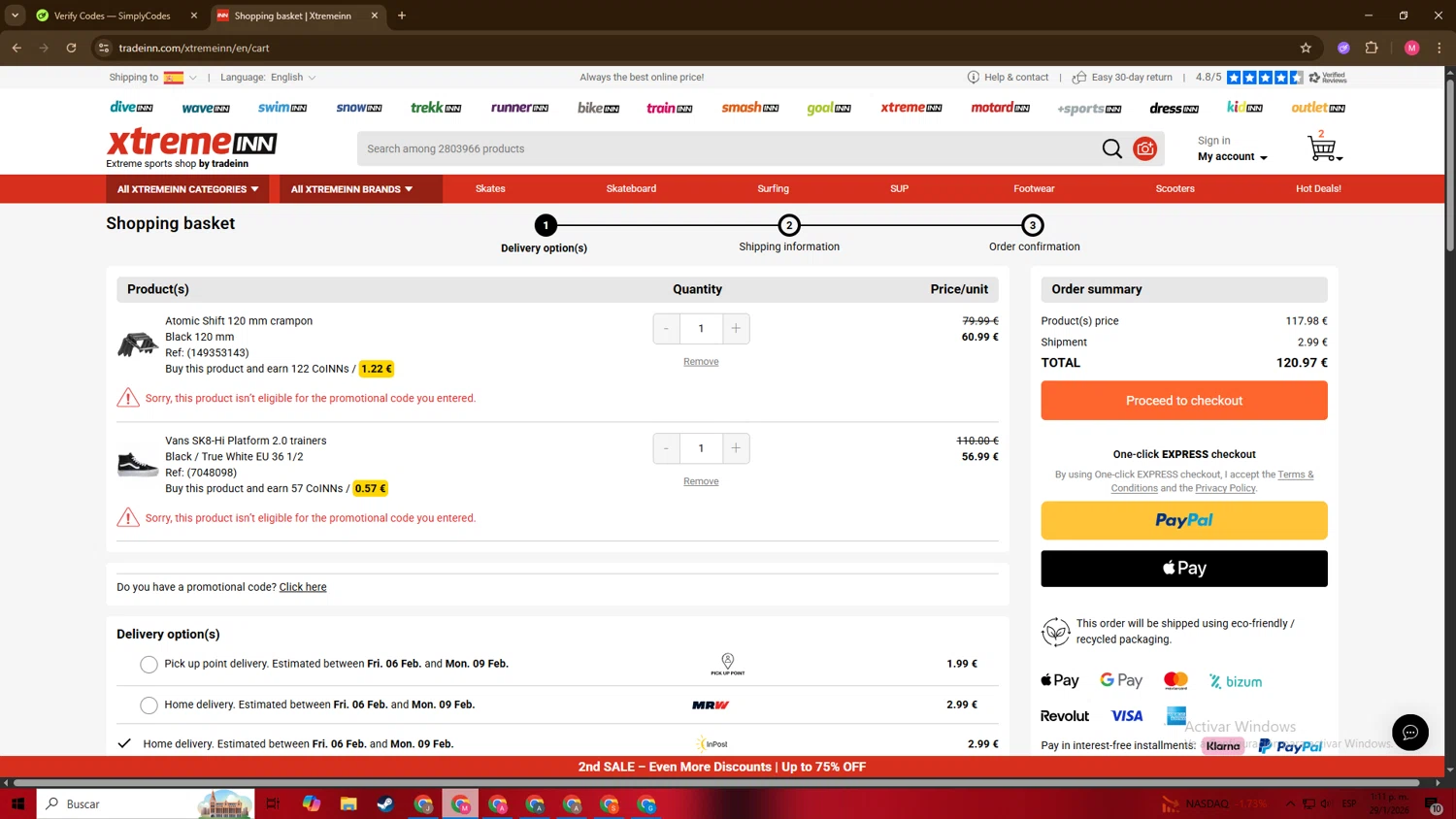This screenshot has height=819, width=1456.
Task: Decrease Vans SK8-Hi trainers quantity
Action: click(x=667, y=448)
